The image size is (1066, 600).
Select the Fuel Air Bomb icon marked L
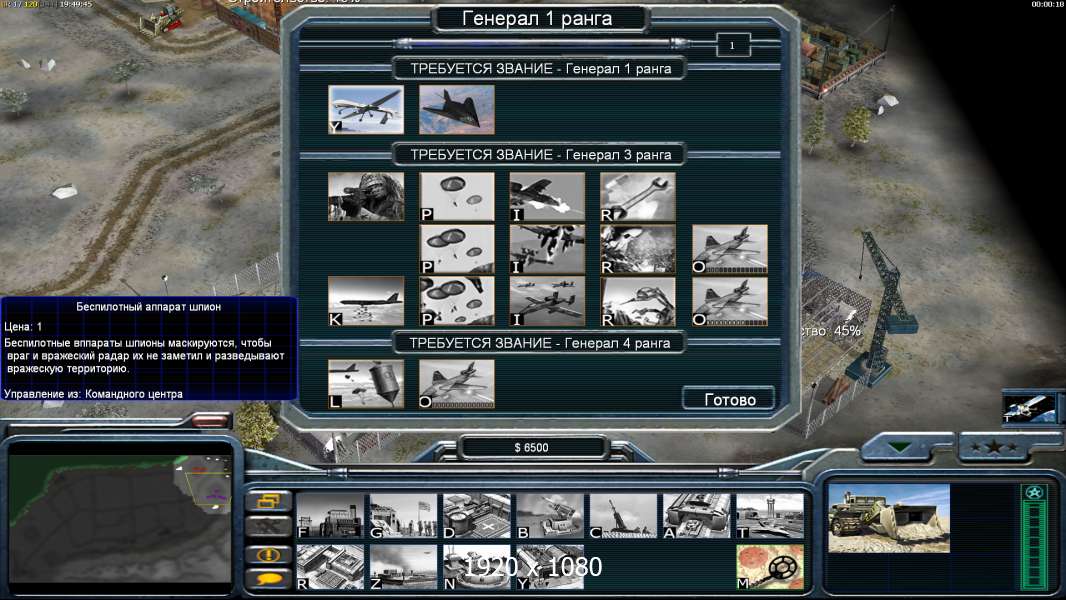(x=366, y=384)
